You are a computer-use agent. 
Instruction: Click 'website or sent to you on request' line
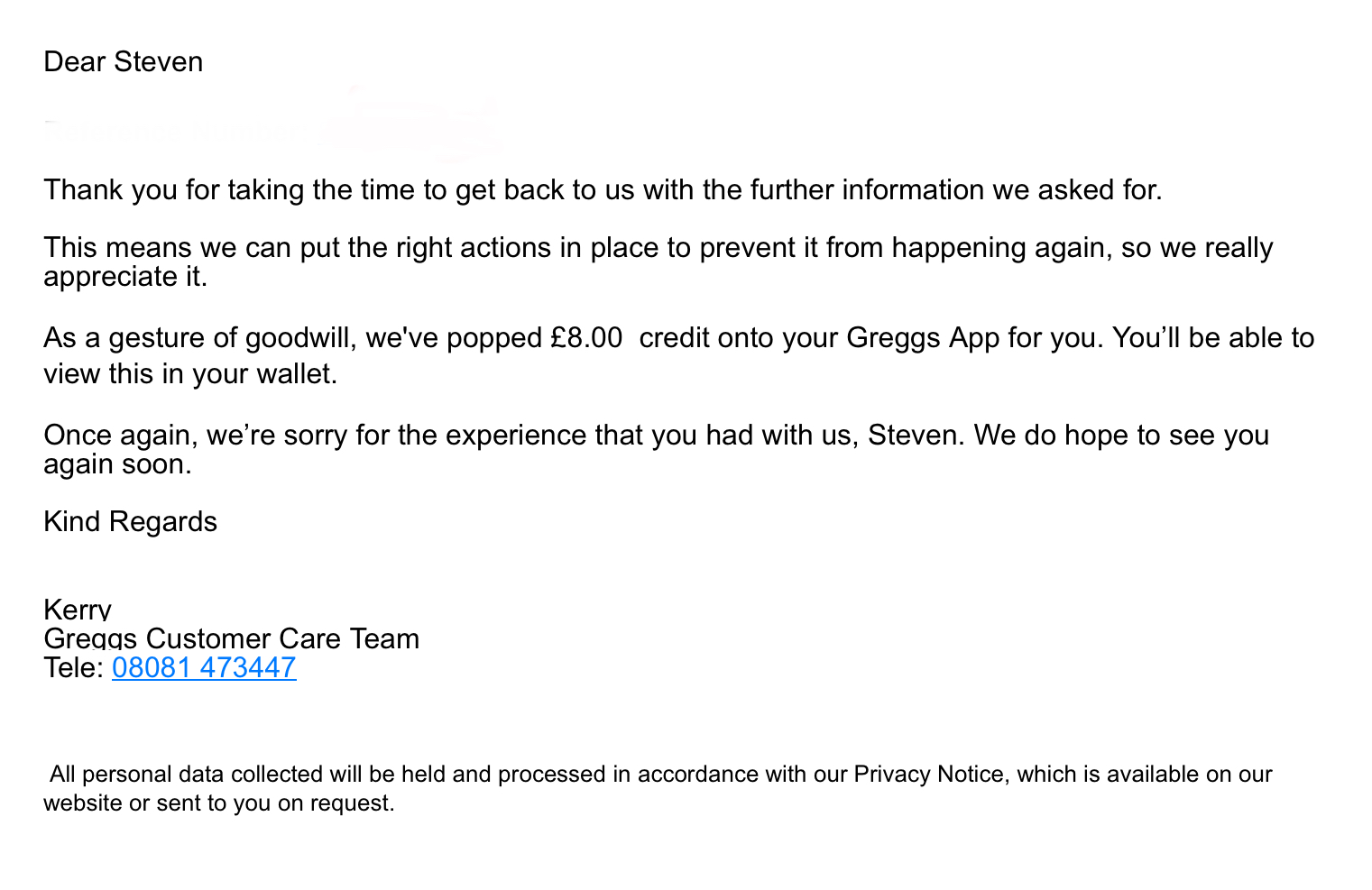[x=219, y=803]
